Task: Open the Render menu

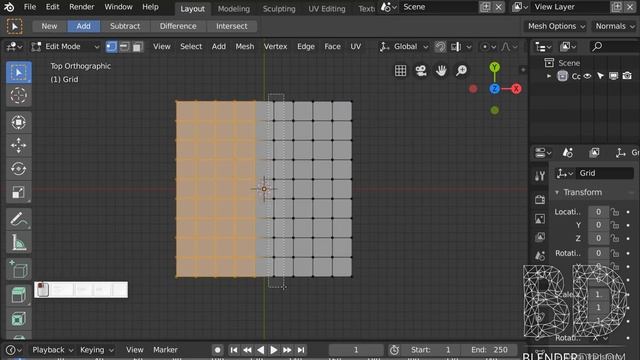Action: 82,7
